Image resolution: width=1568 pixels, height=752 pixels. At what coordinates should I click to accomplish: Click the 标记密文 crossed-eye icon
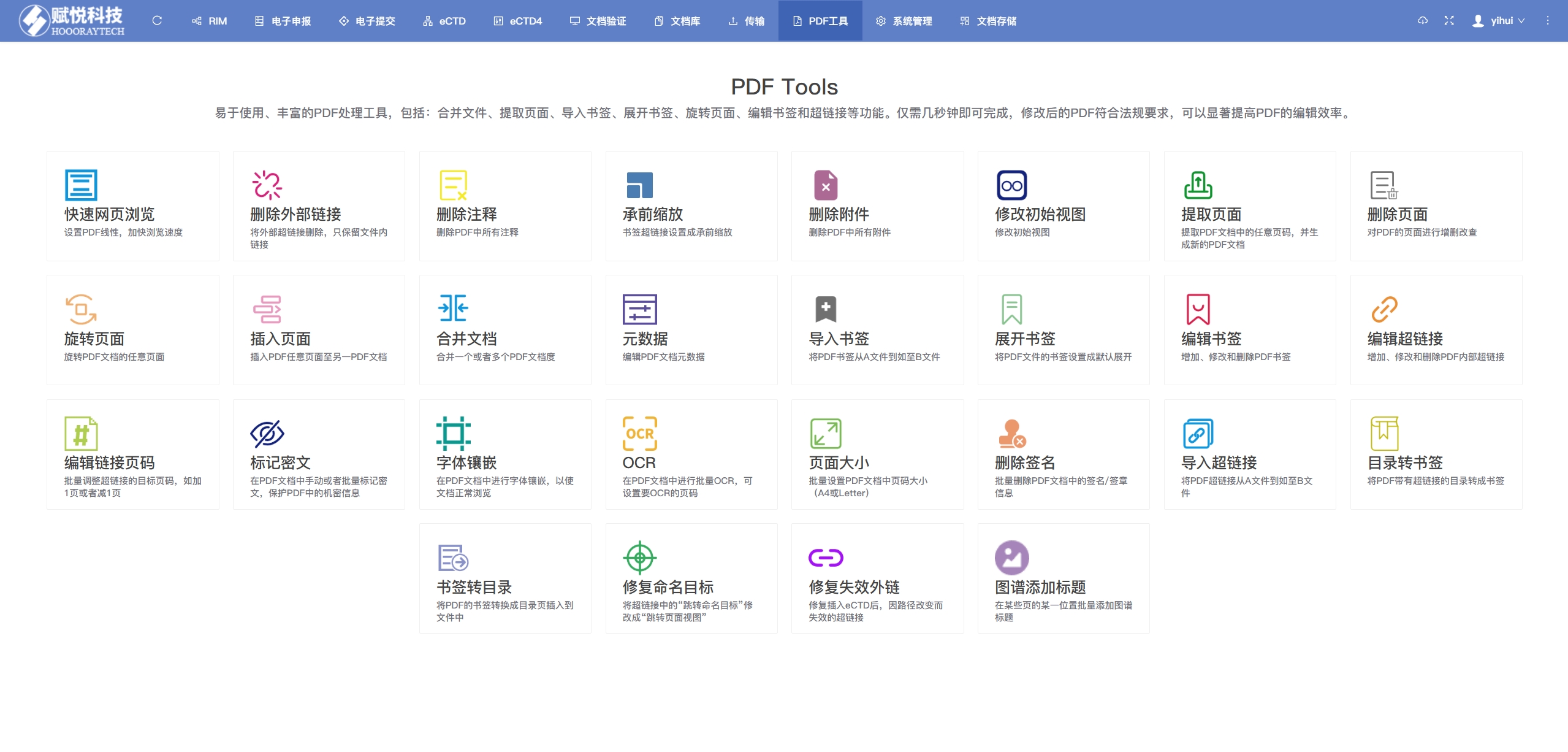coord(267,434)
